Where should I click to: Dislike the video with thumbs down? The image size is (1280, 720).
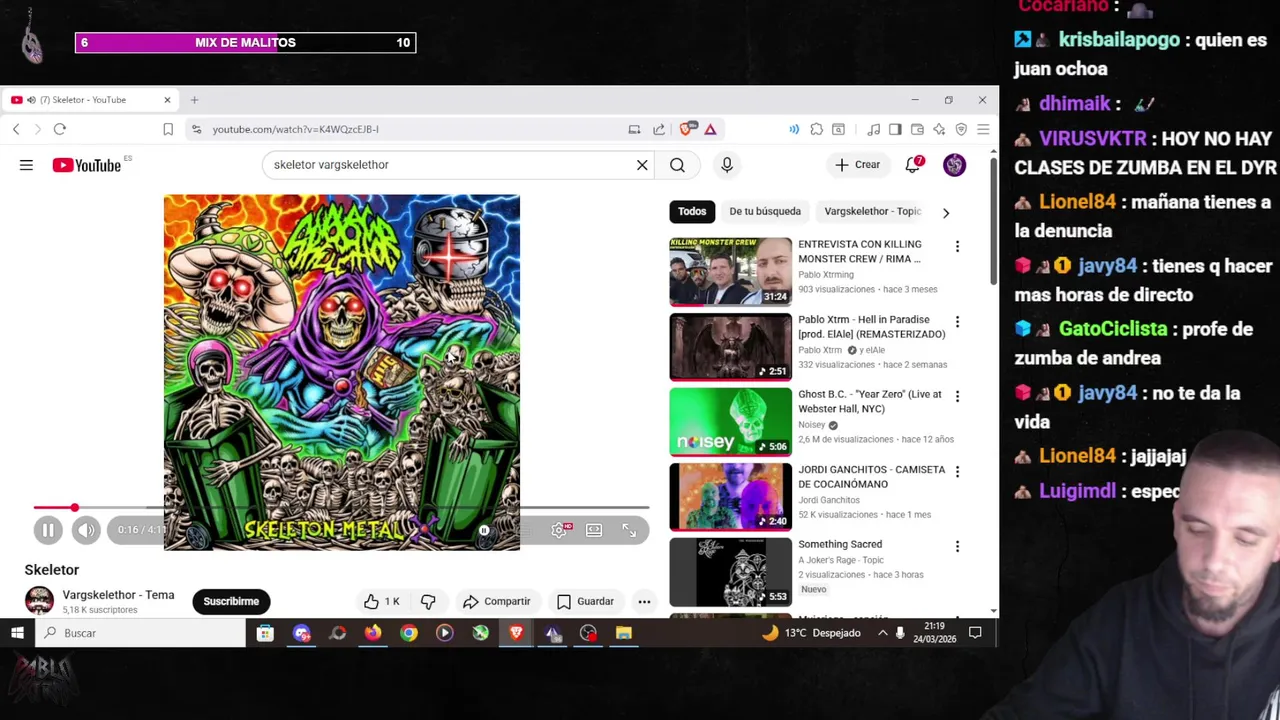point(428,601)
